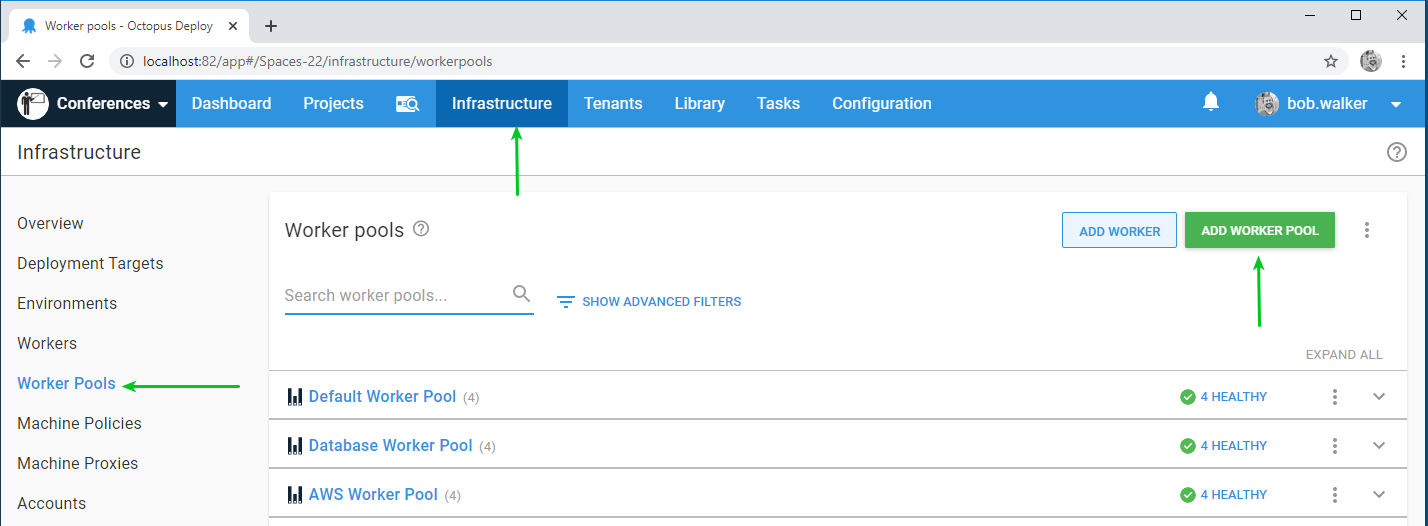1428x526 pixels.
Task: Click help icon next to Worker pools heading
Action: (421, 229)
